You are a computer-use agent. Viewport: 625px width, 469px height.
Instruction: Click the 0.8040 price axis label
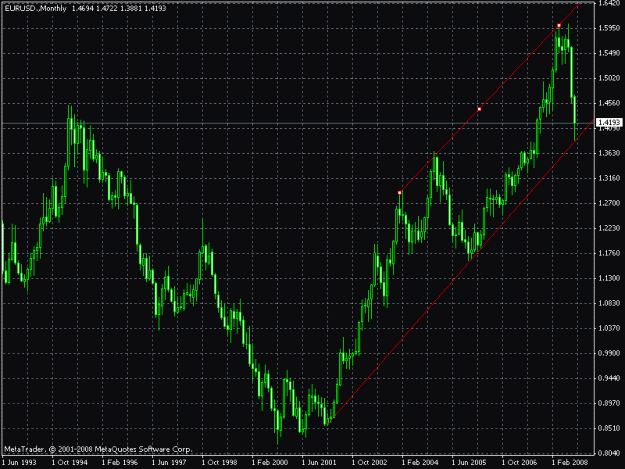click(609, 453)
